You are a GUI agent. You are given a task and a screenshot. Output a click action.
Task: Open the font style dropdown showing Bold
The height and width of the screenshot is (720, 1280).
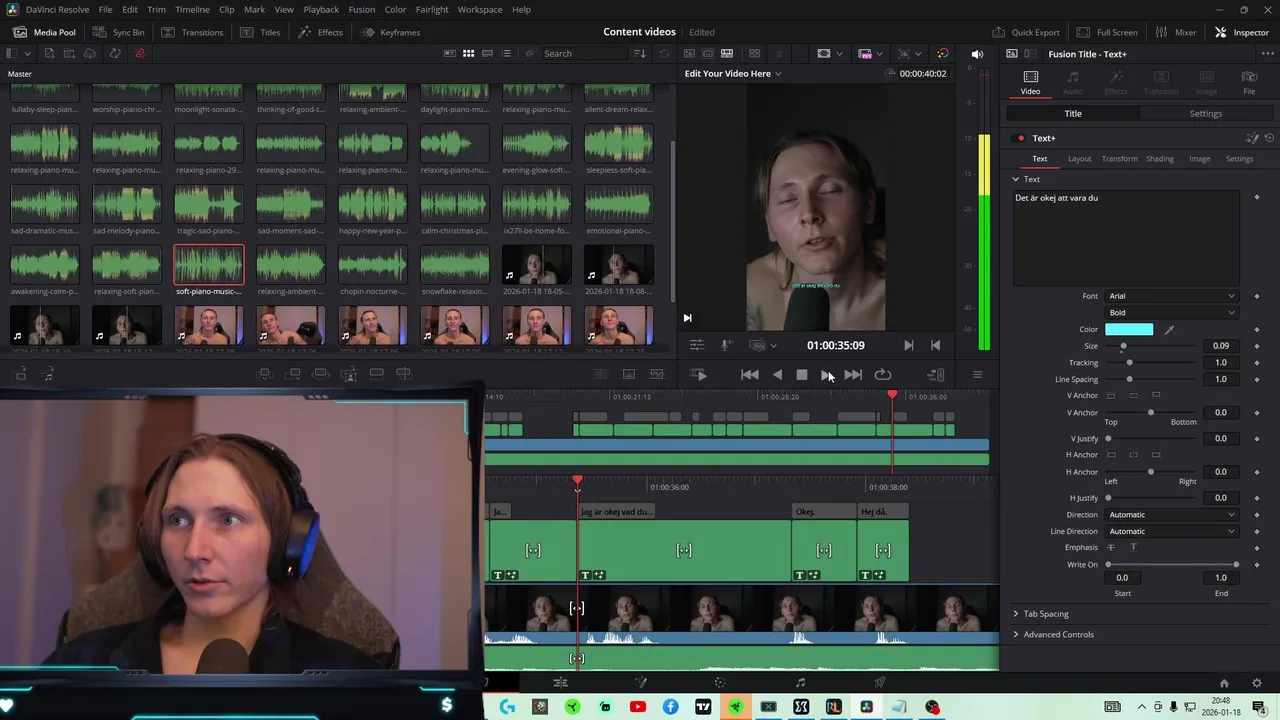pos(1171,312)
